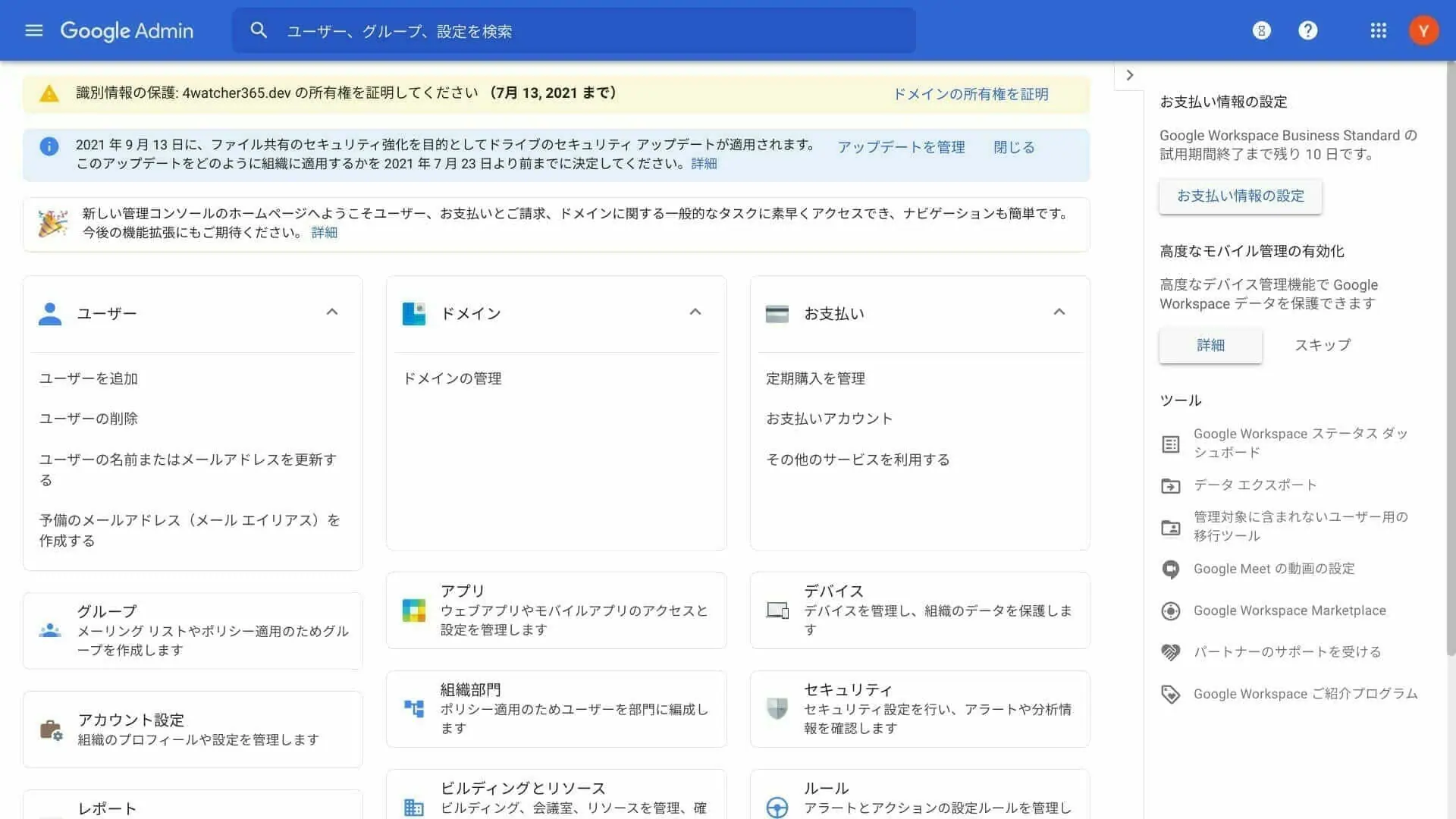Open the Y account avatar
This screenshot has height=819, width=1456.
(1423, 30)
